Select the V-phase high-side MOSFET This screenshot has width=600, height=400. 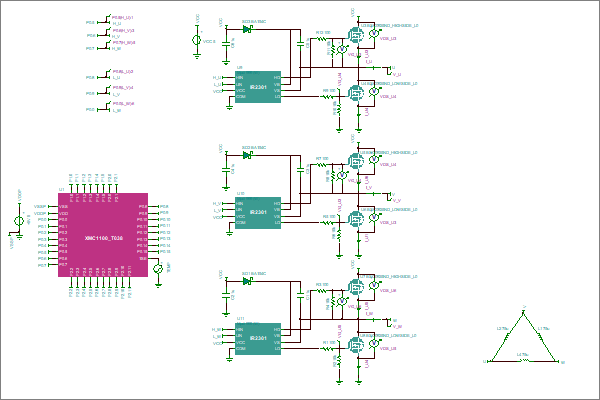click(x=356, y=161)
